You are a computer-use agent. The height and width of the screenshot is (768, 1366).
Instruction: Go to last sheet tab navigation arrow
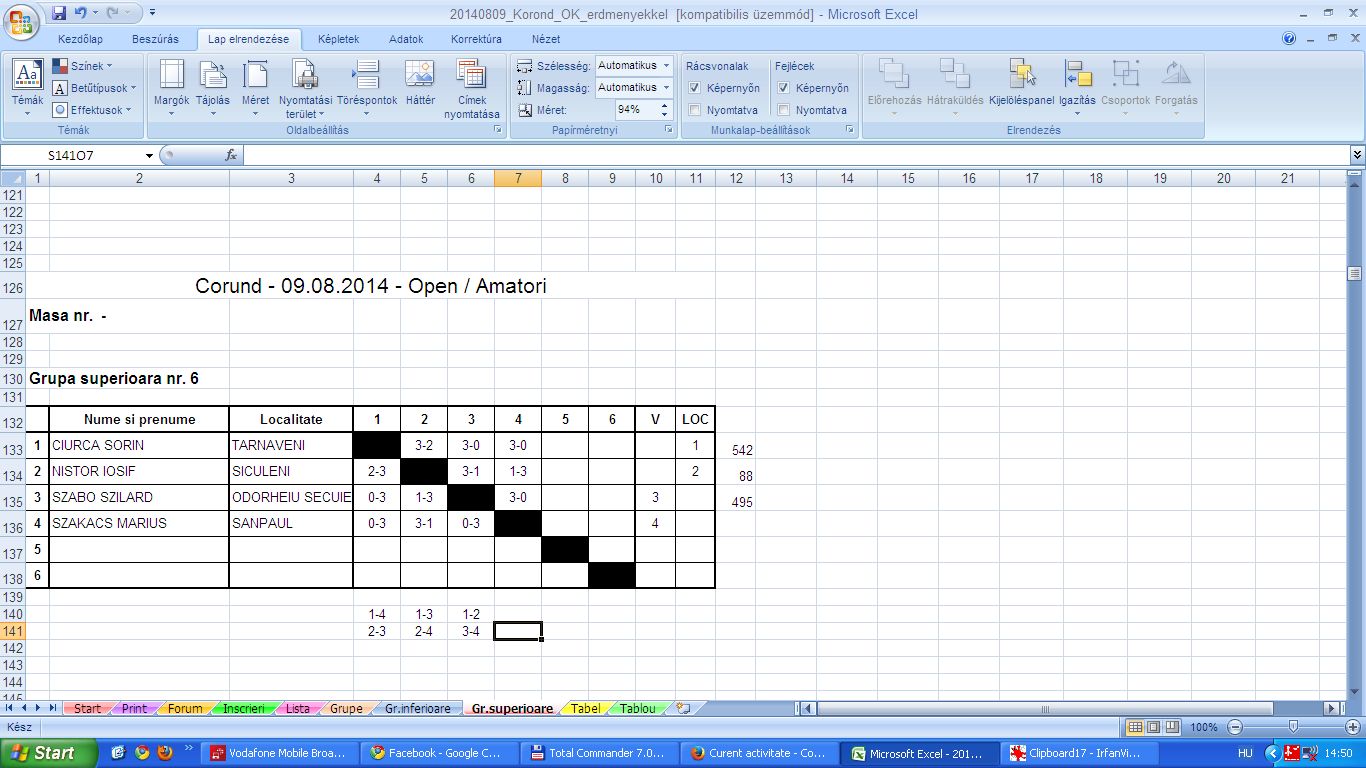(x=53, y=708)
